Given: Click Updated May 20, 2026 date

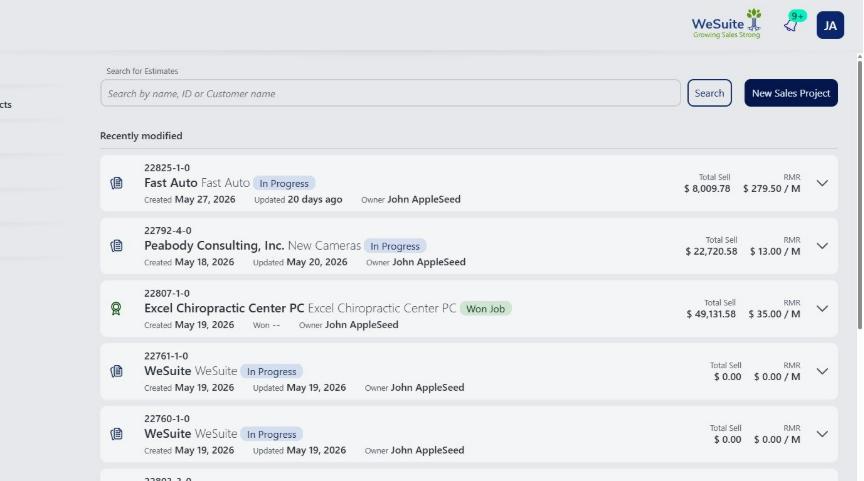Looking at the screenshot, I should [300, 262].
